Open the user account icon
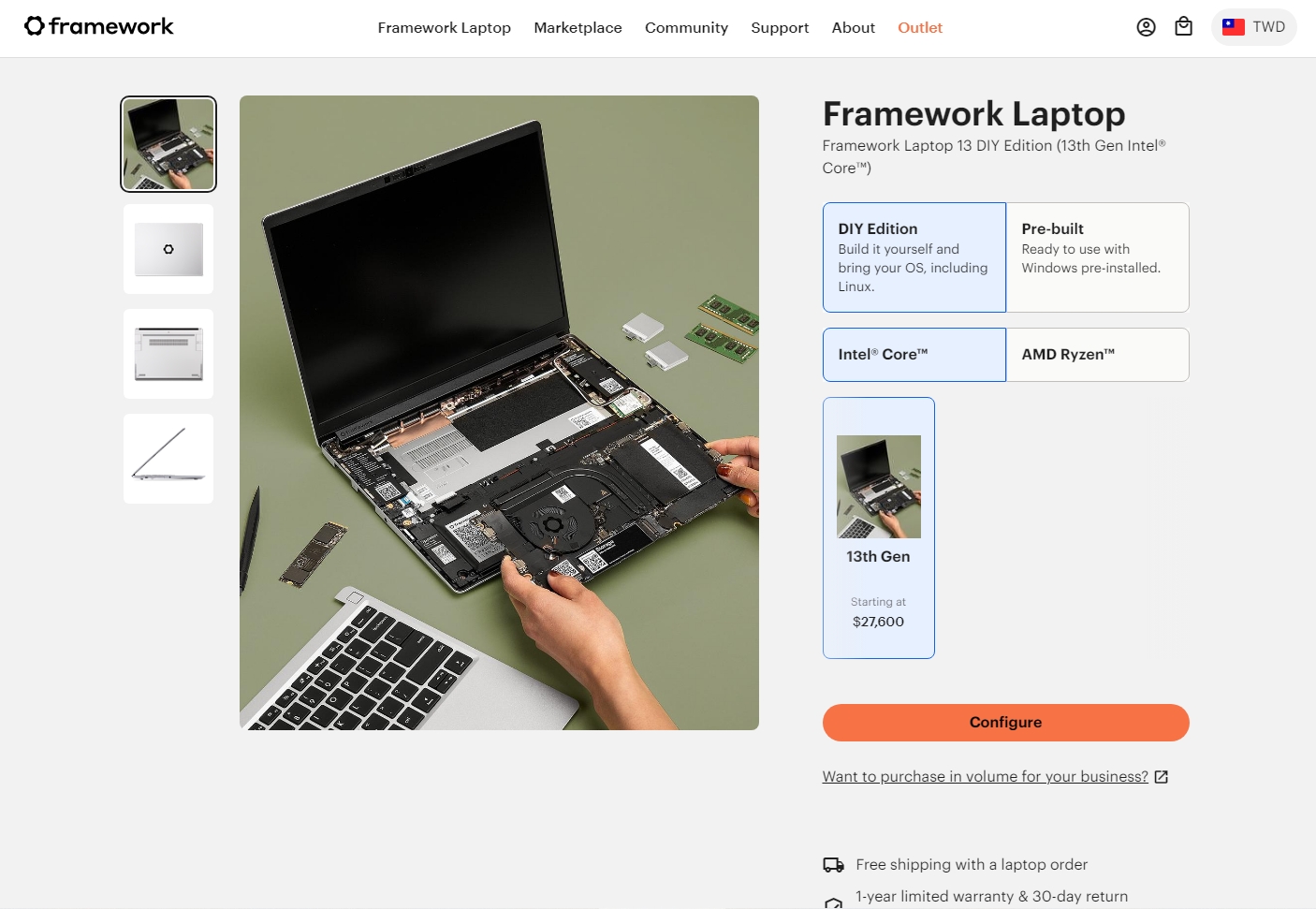The width and height of the screenshot is (1316, 909). coord(1146,27)
